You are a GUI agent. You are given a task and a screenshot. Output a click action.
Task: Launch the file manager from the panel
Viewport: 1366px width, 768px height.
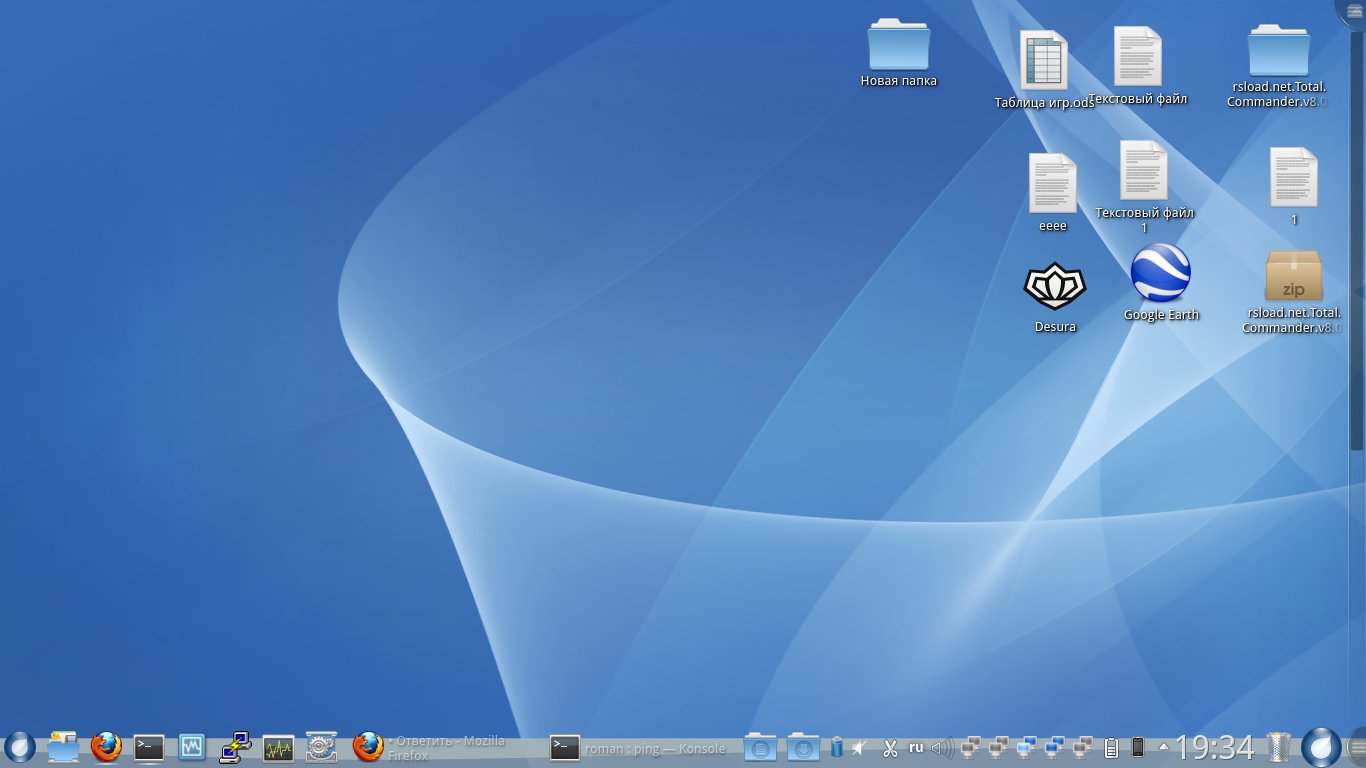pyautogui.click(x=63, y=746)
